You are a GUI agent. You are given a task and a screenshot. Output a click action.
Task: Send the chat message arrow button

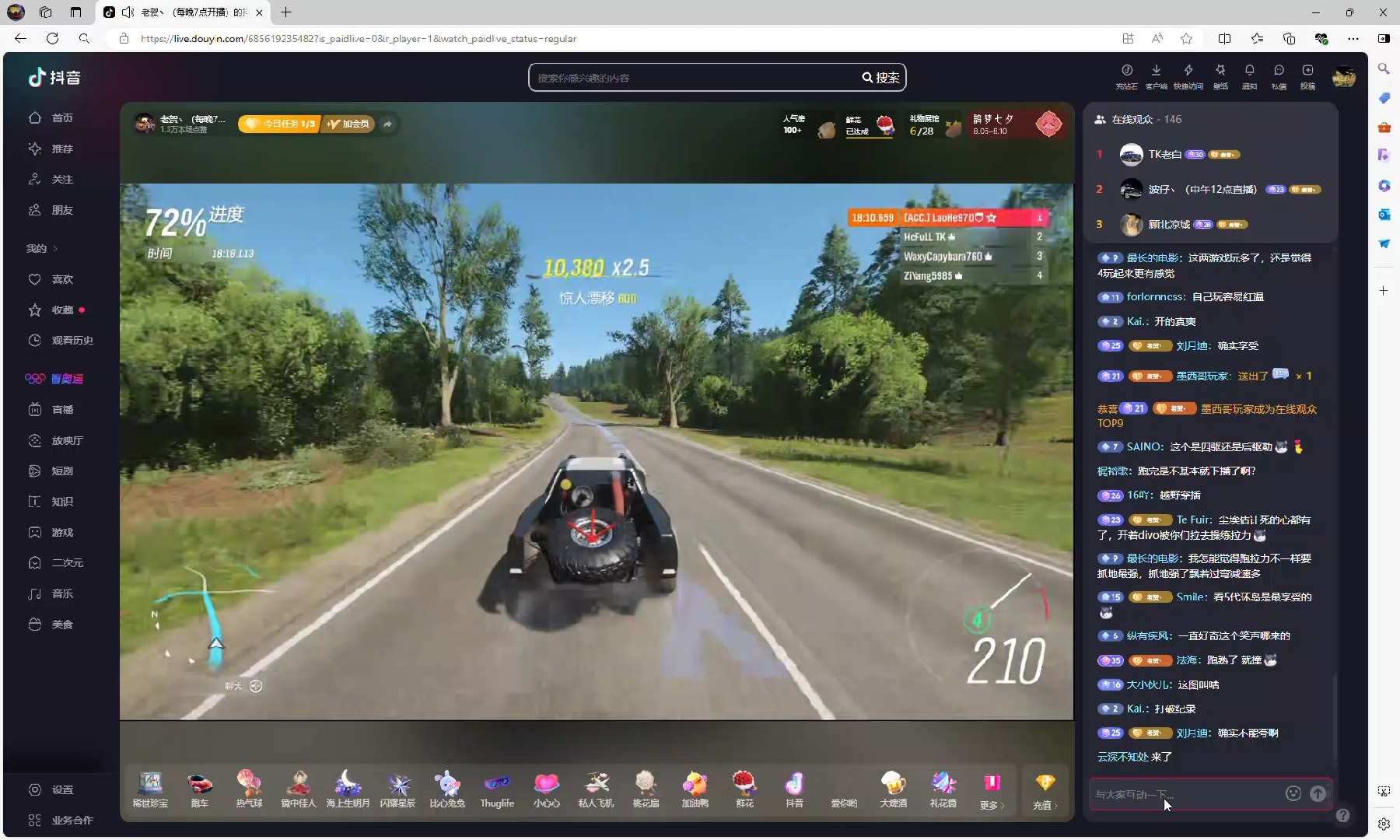tap(1318, 793)
